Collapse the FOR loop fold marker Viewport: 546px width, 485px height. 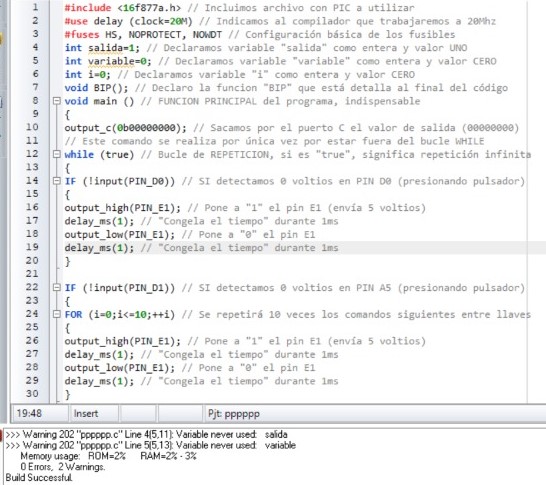pyautogui.click(x=56, y=314)
